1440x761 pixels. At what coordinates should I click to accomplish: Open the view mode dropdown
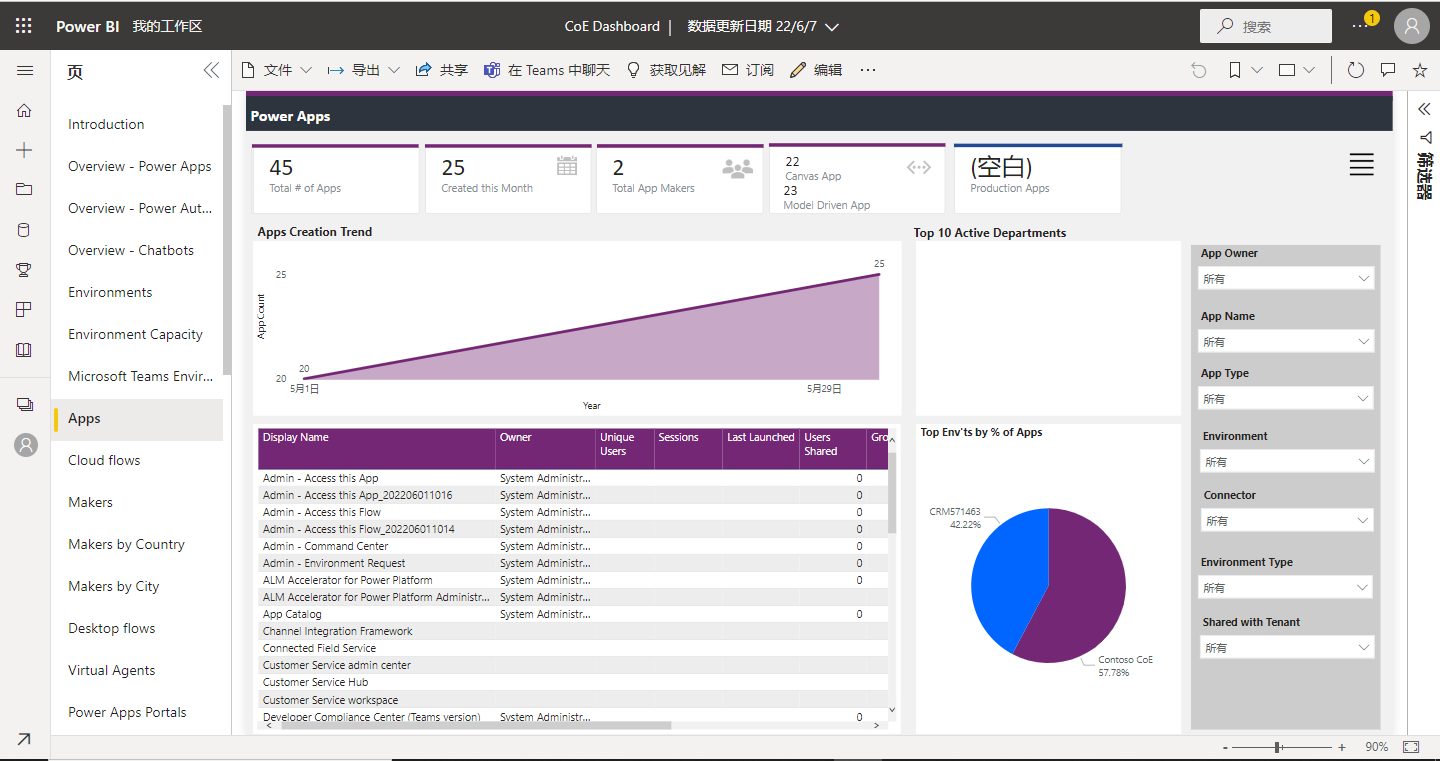pos(1297,70)
